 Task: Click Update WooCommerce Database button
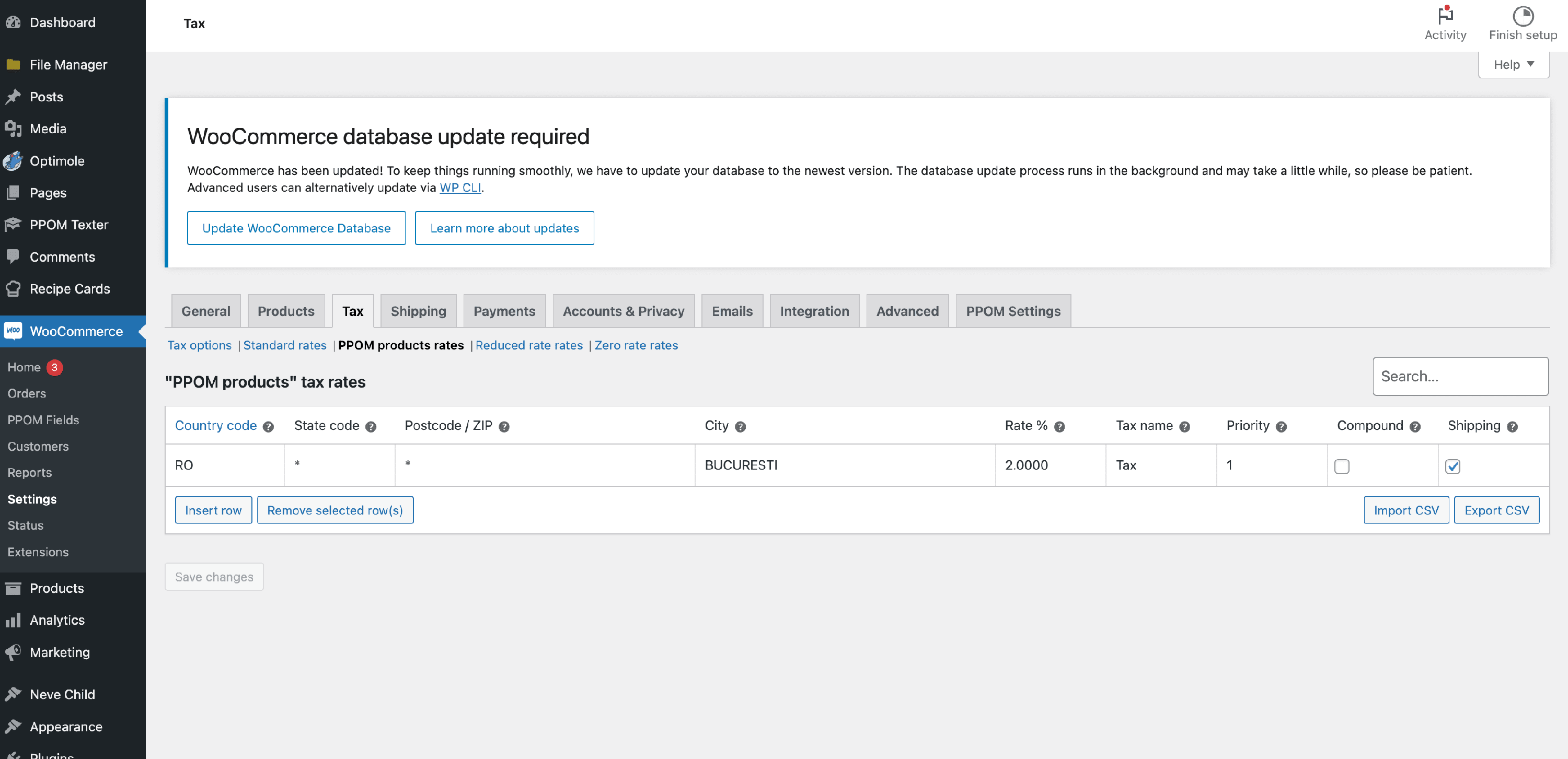pyautogui.click(x=296, y=228)
